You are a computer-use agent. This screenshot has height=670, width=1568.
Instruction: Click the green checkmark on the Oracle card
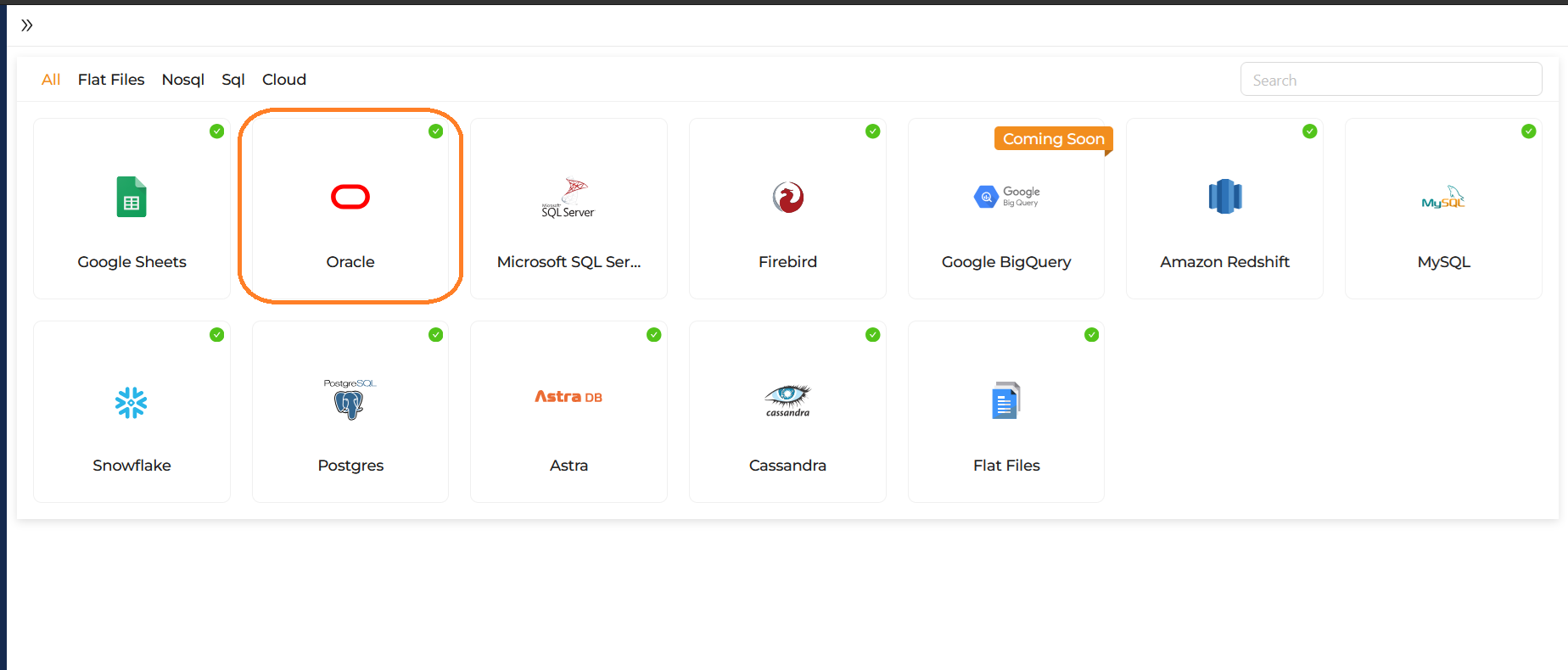coord(435,131)
